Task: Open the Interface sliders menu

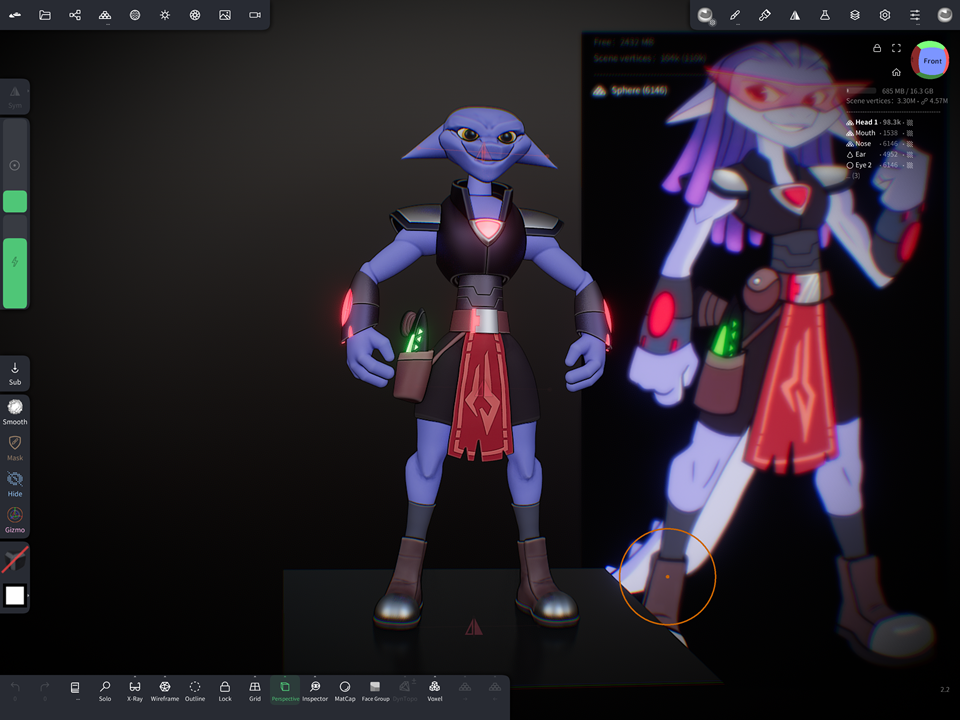Action: click(915, 15)
